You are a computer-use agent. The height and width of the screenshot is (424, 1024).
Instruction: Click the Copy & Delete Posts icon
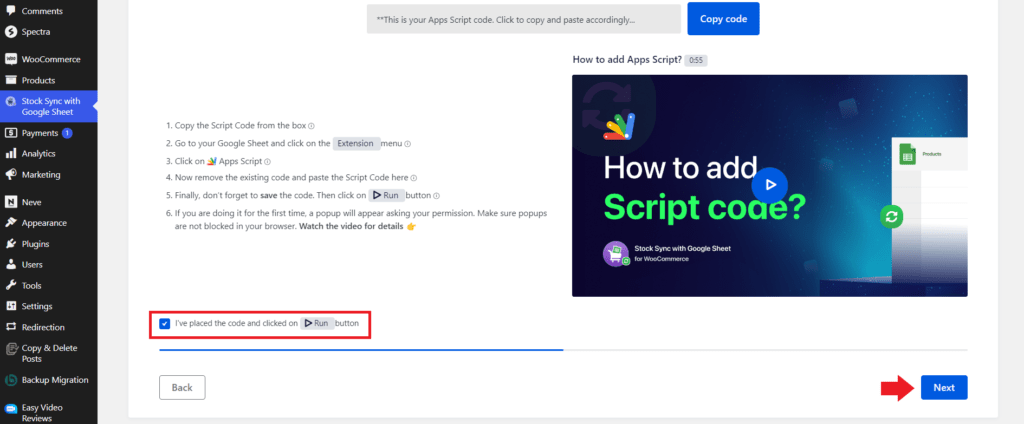coord(10,348)
